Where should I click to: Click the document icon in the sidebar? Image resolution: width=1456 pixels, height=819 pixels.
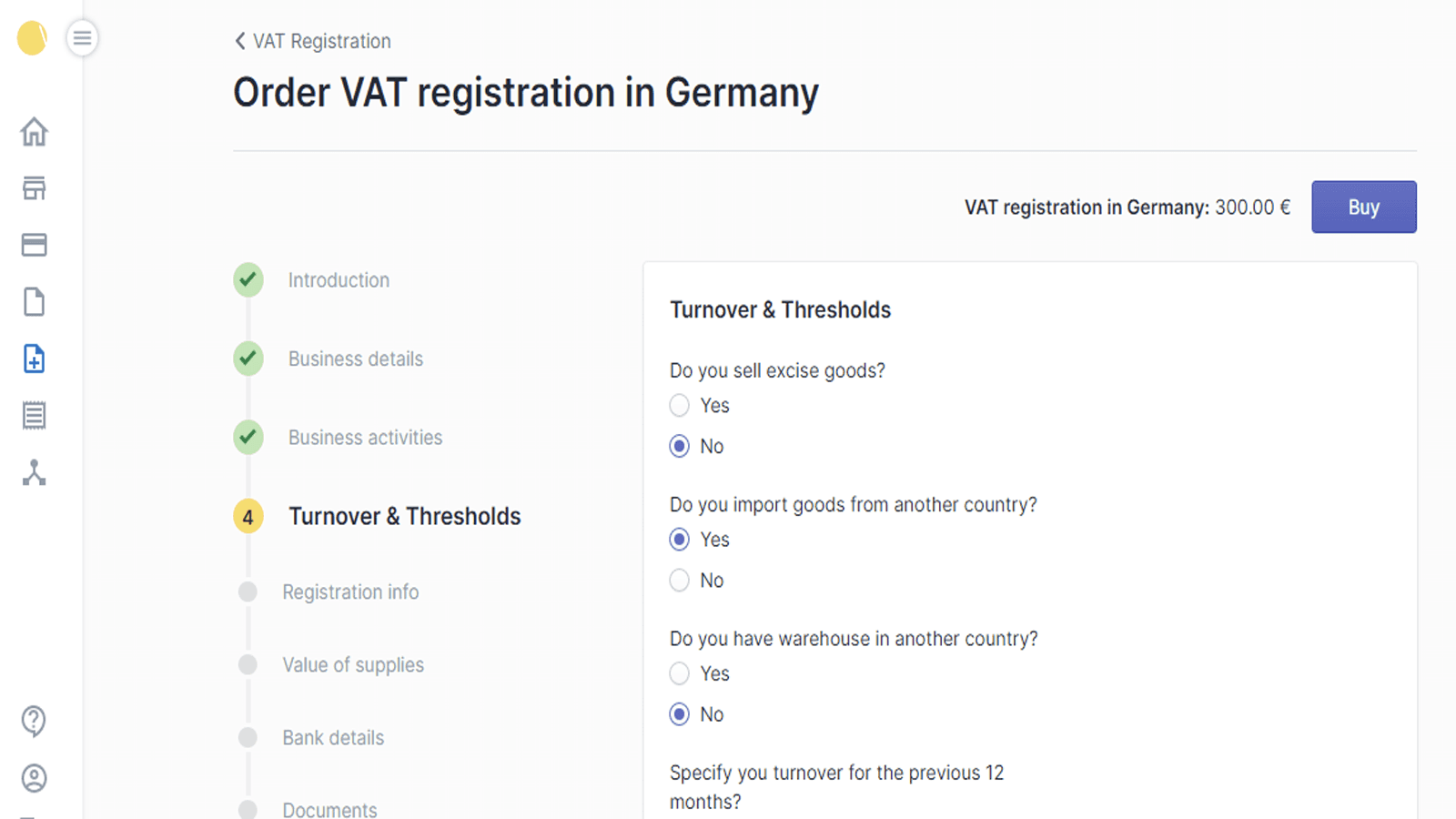tap(34, 301)
